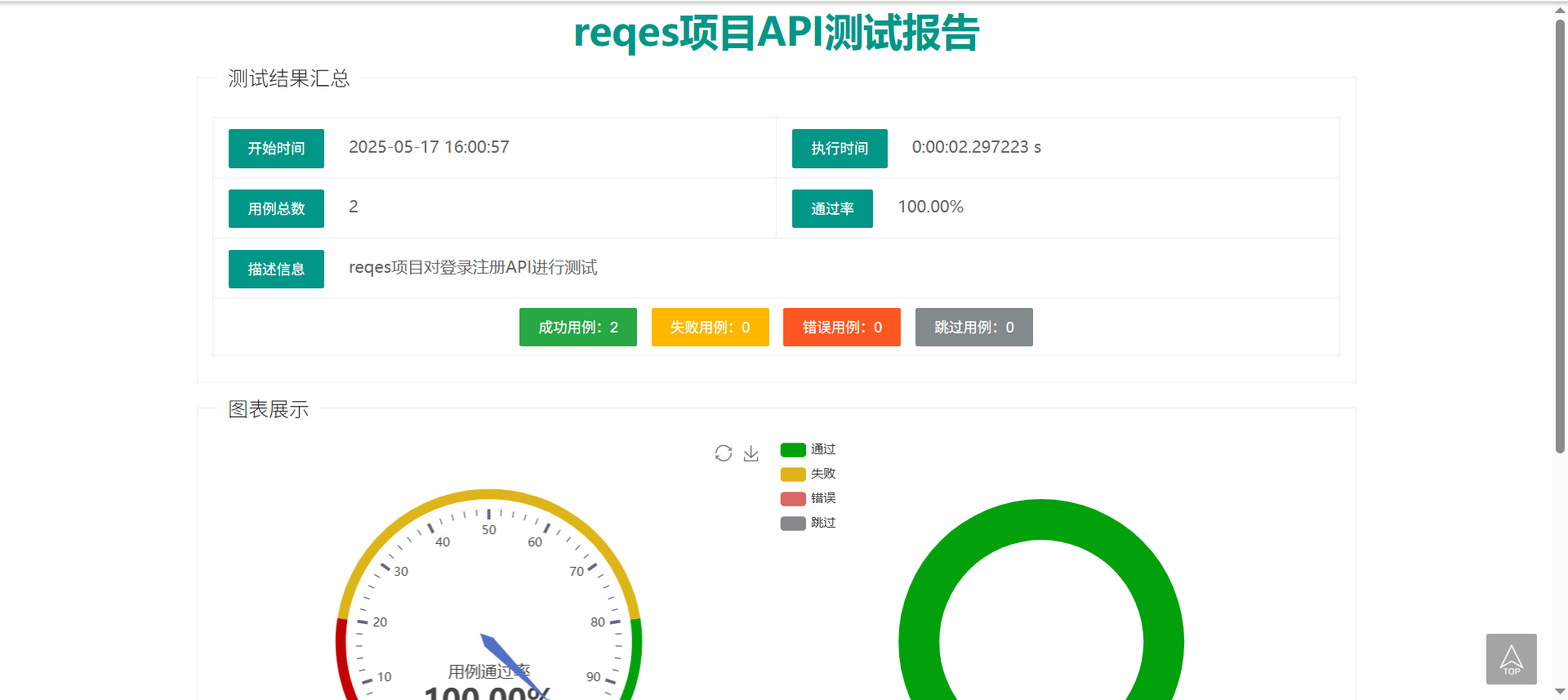This screenshot has width=1568, height=700.
Task: Click the start time value 2025-05-17 16:00:57
Action: 429,147
